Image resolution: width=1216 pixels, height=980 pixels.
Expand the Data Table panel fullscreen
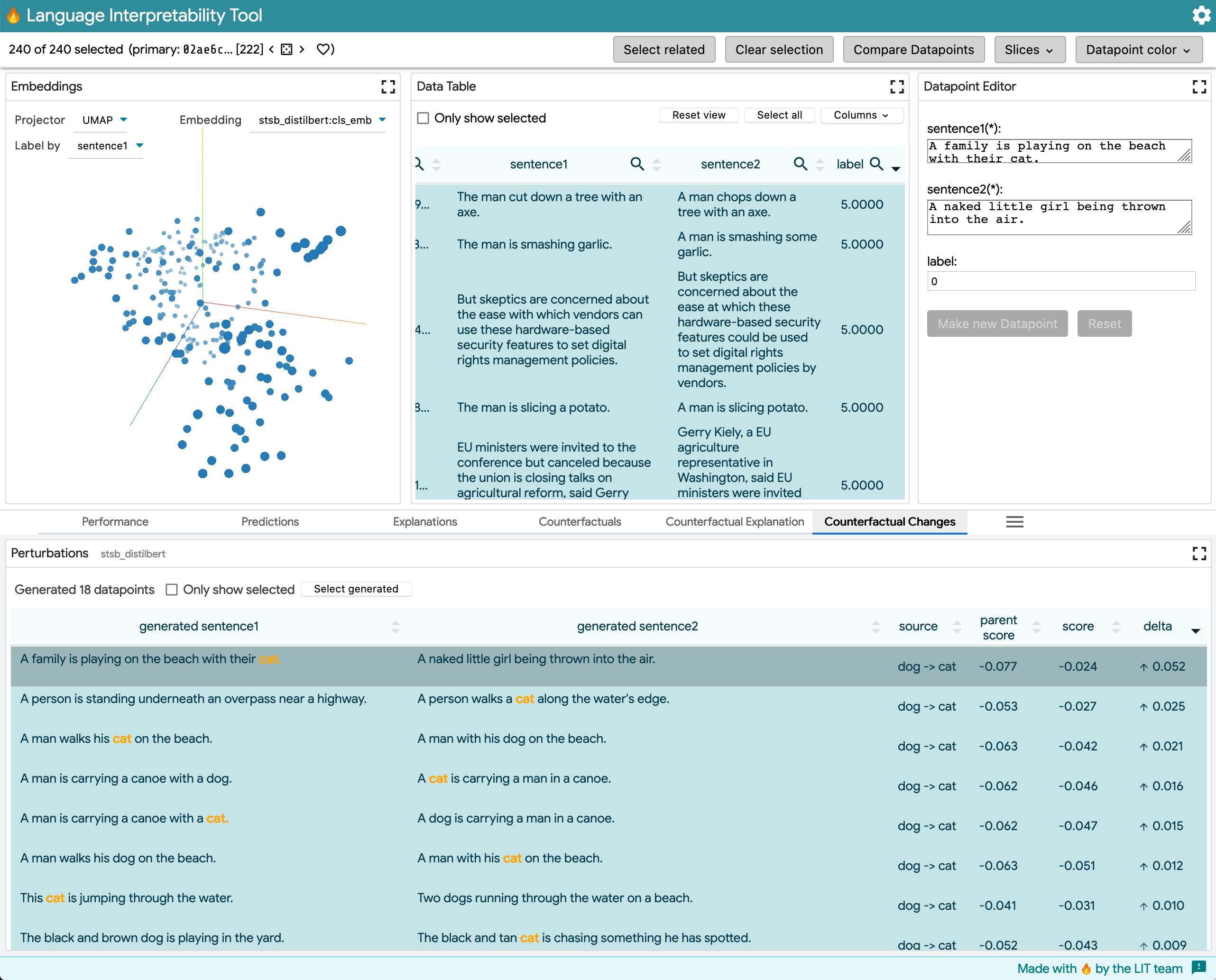pos(897,86)
